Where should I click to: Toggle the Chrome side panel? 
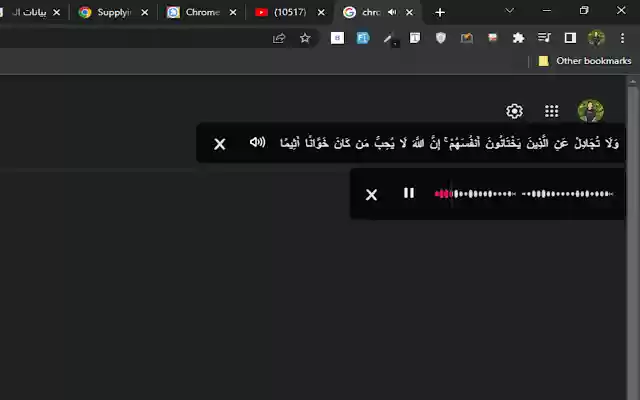[570, 38]
